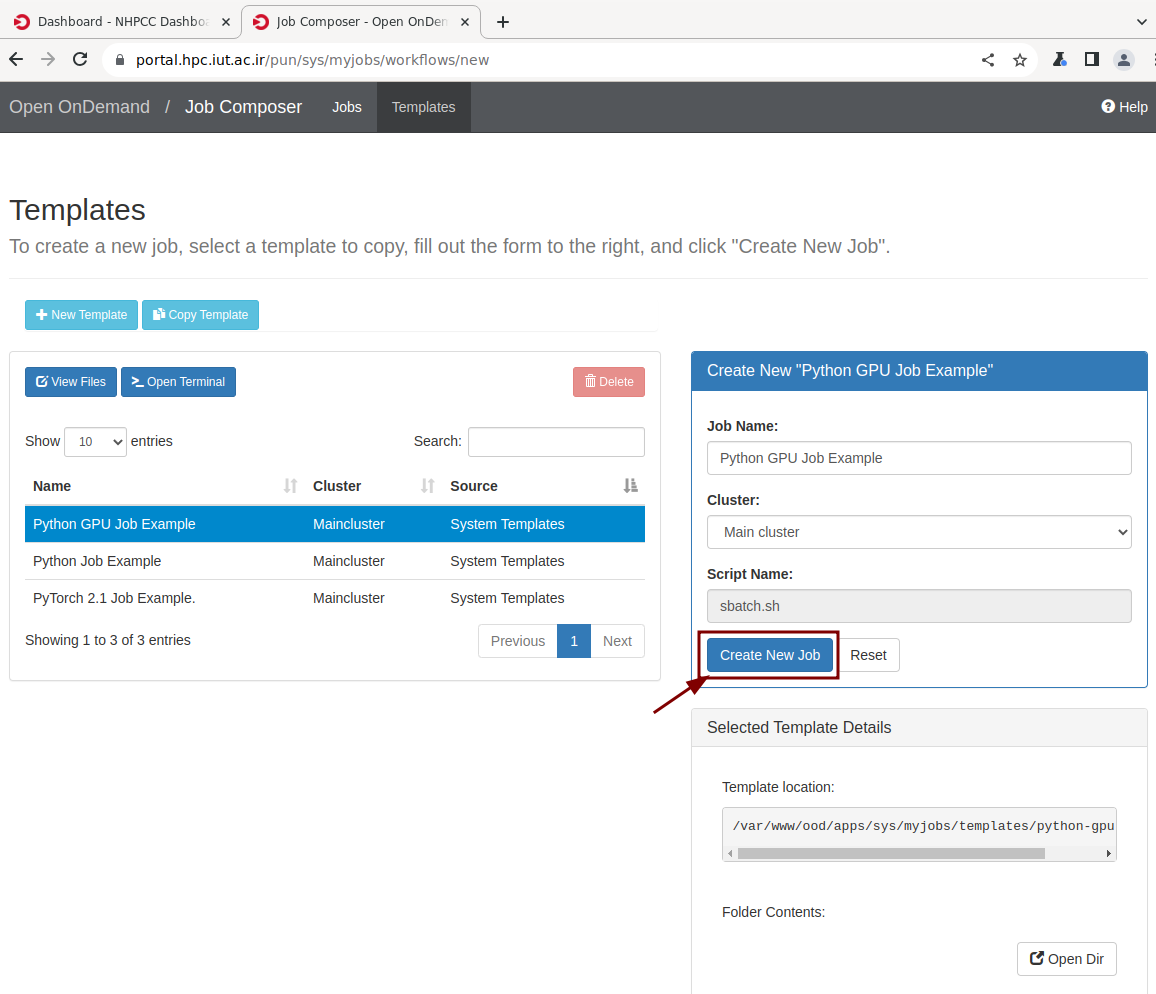Select the Python Job Example row
The image size is (1156, 994).
click(335, 561)
